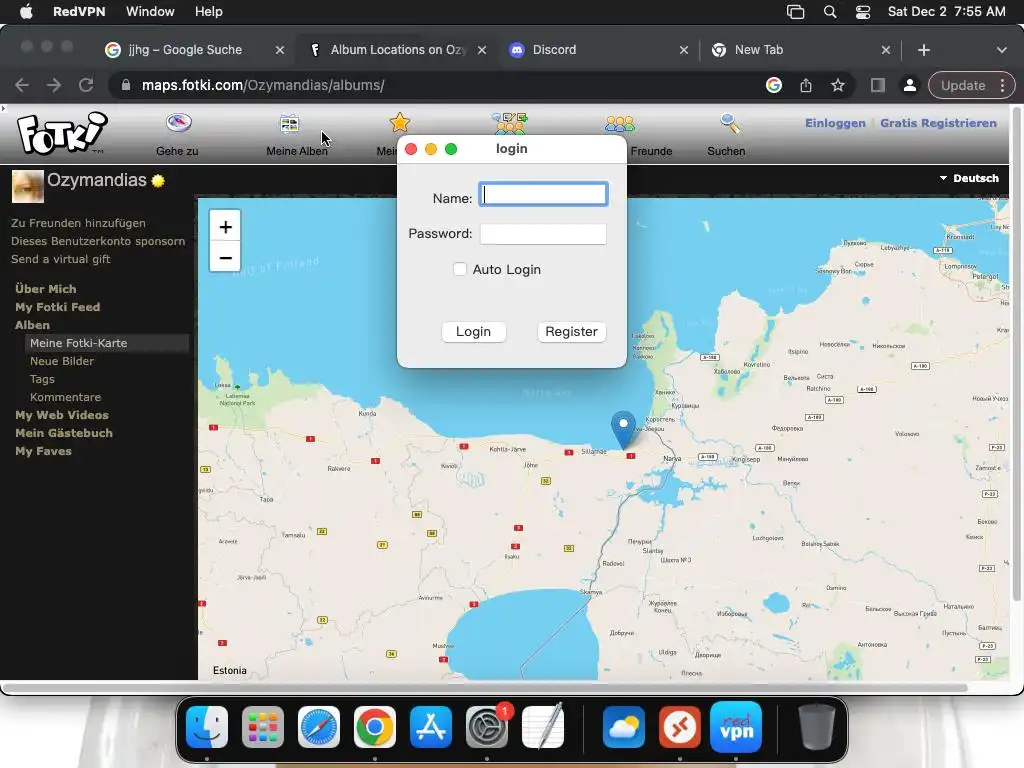Image resolution: width=1024 pixels, height=768 pixels.
Task: Open the Fotki logo home link
Action: click(x=61, y=134)
